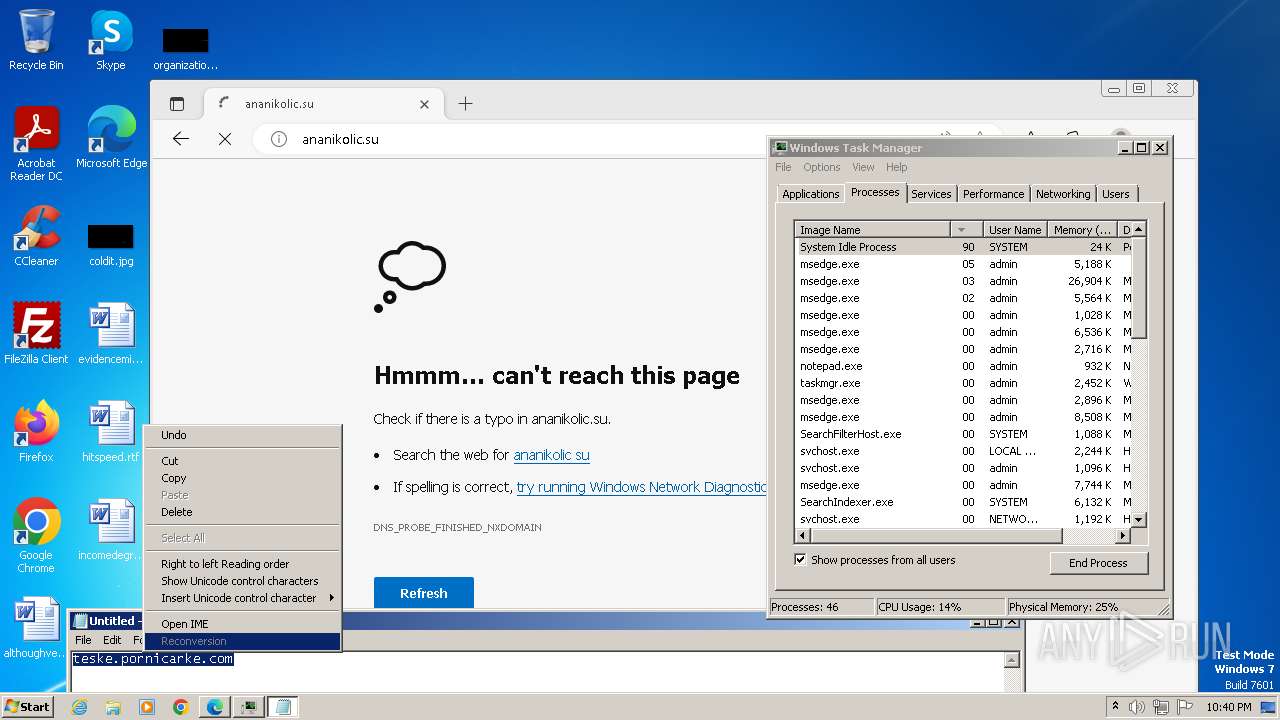Choose Cut in the context menu
1280x720 pixels.
pos(242,461)
